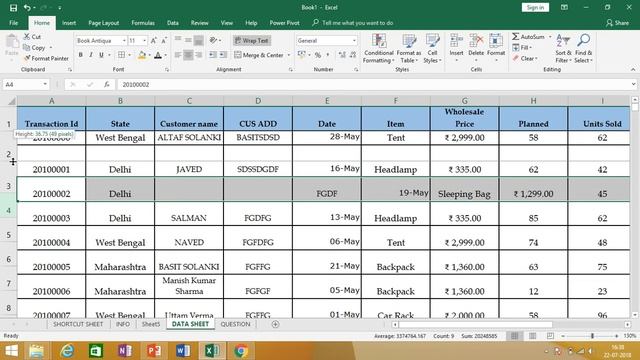Switch to the Formulas ribbon tab
Viewport: 640px width, 360px height.
pos(143,23)
